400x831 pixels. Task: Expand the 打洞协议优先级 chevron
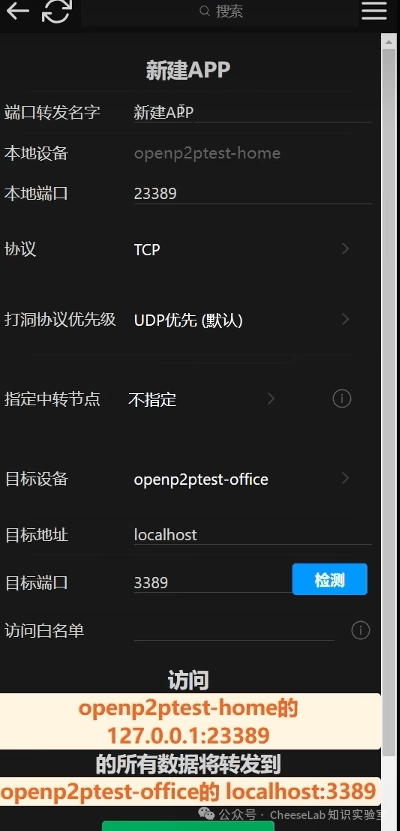(x=345, y=319)
